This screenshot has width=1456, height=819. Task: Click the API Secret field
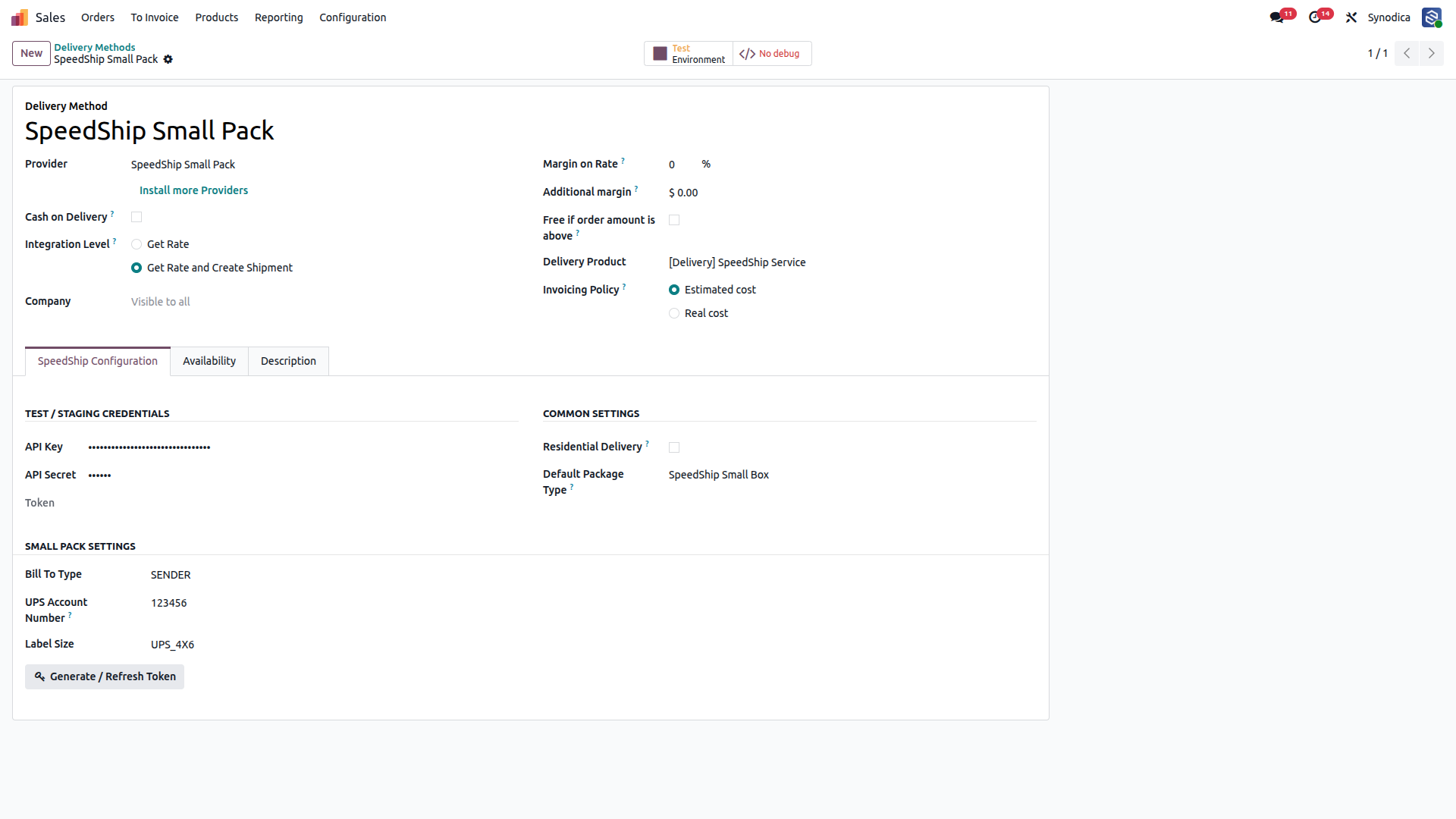point(303,475)
